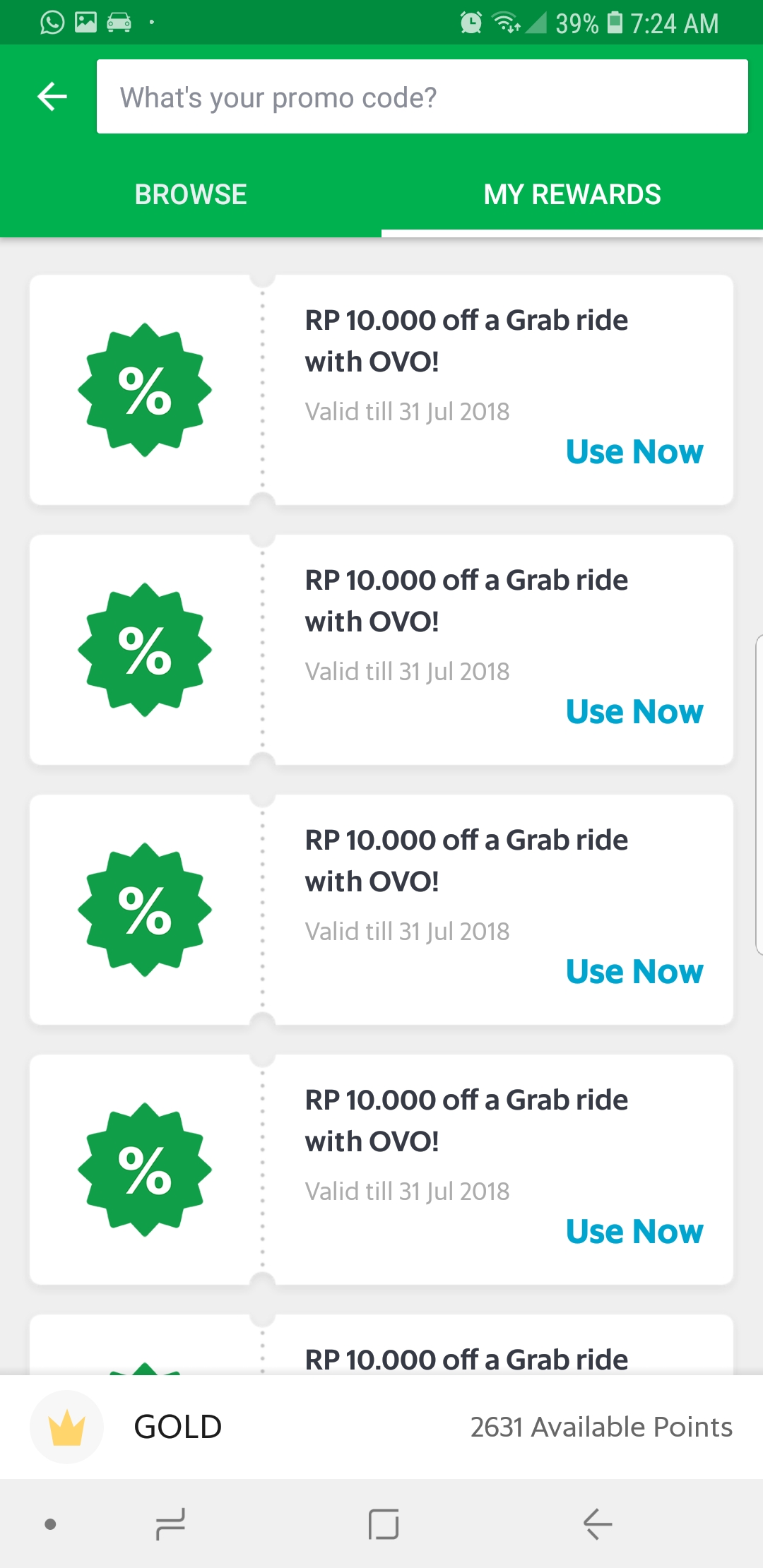This screenshot has width=763, height=1568.
Task: Tap Use Now on the first voucher
Action: tap(634, 452)
